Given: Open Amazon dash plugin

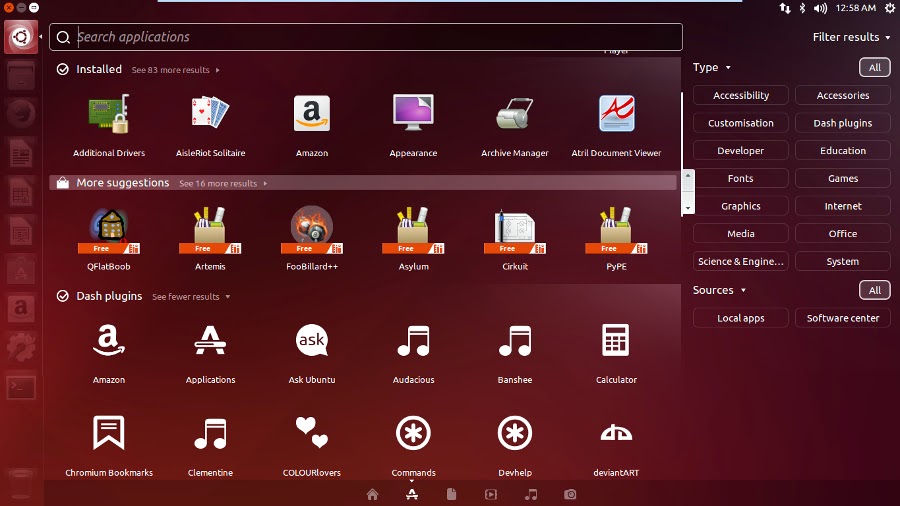Looking at the screenshot, I should [108, 352].
